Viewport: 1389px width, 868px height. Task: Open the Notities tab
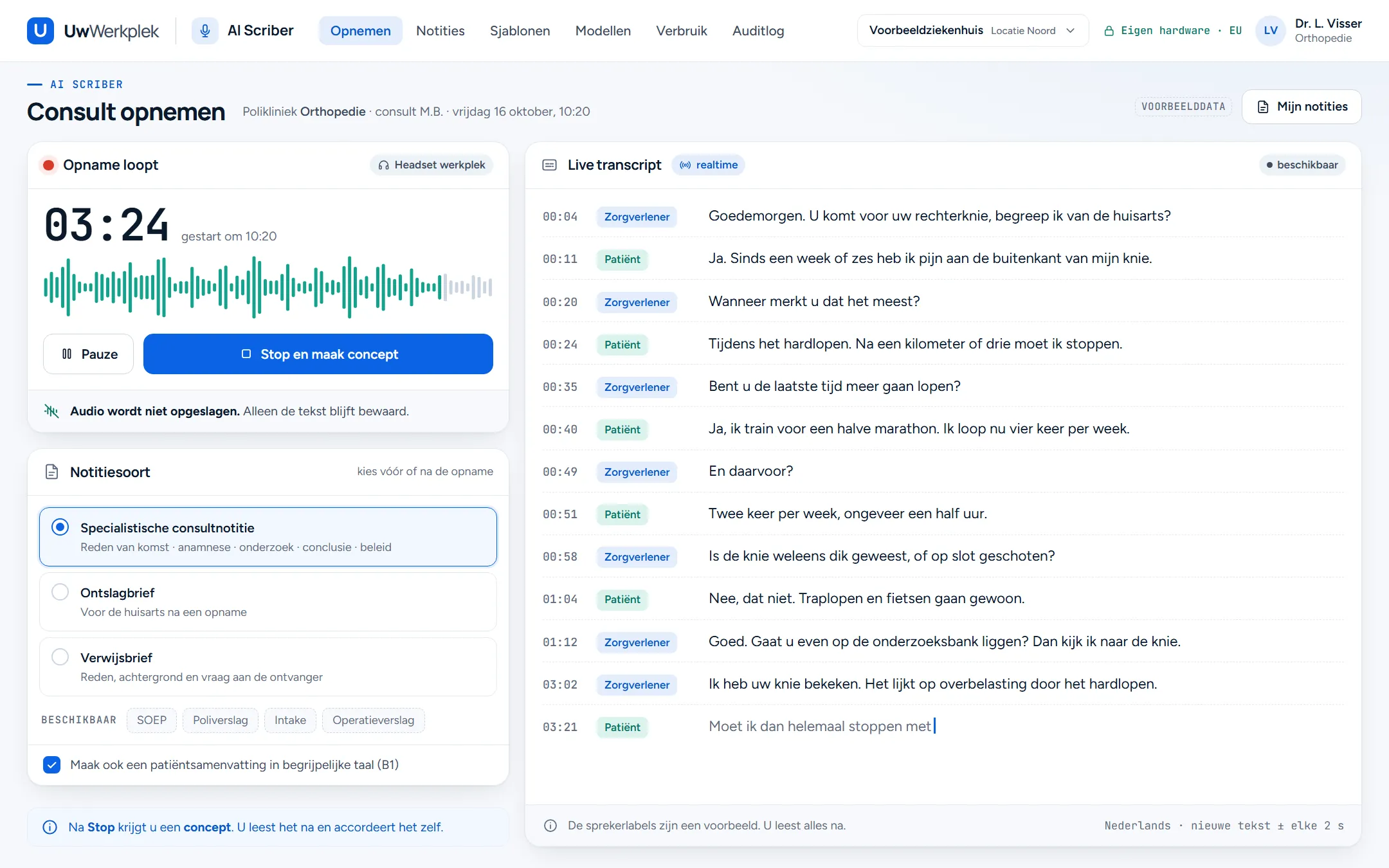440,30
